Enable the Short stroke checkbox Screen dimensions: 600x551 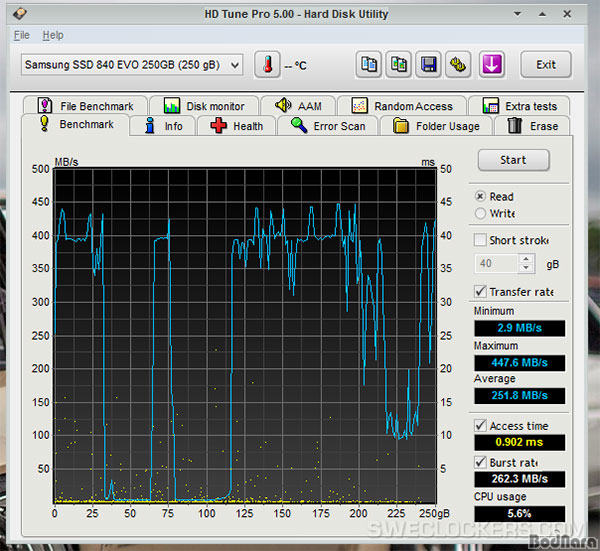[481, 241]
